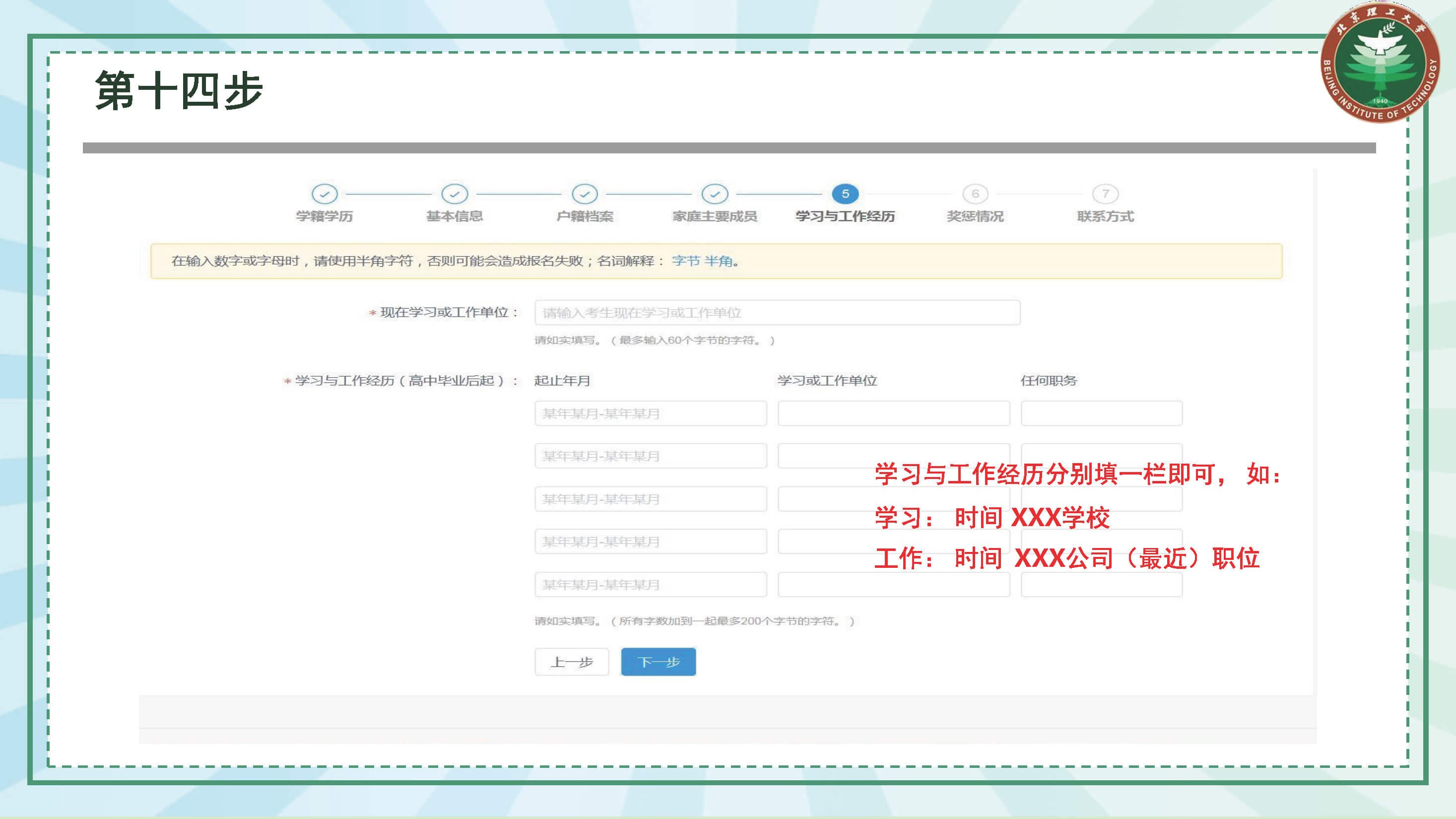Click the step 6 奖惩情况 circle

click(x=975, y=194)
